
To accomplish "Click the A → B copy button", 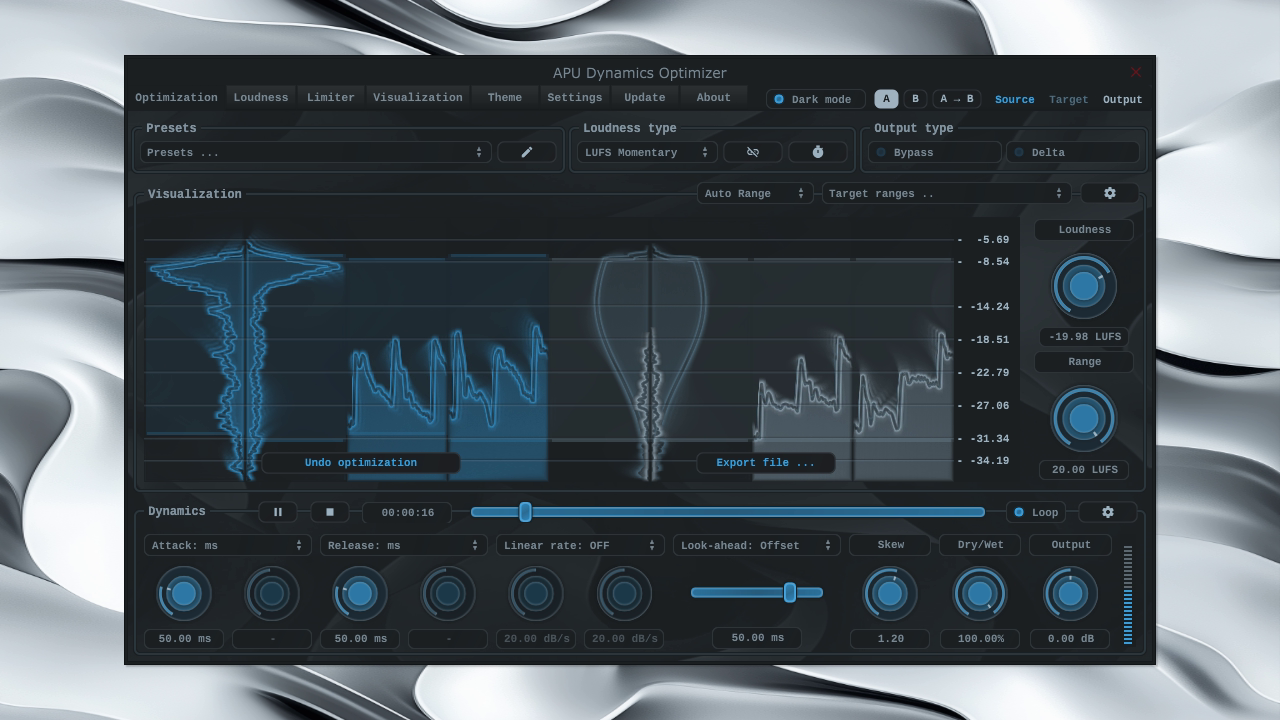I will (x=957, y=99).
